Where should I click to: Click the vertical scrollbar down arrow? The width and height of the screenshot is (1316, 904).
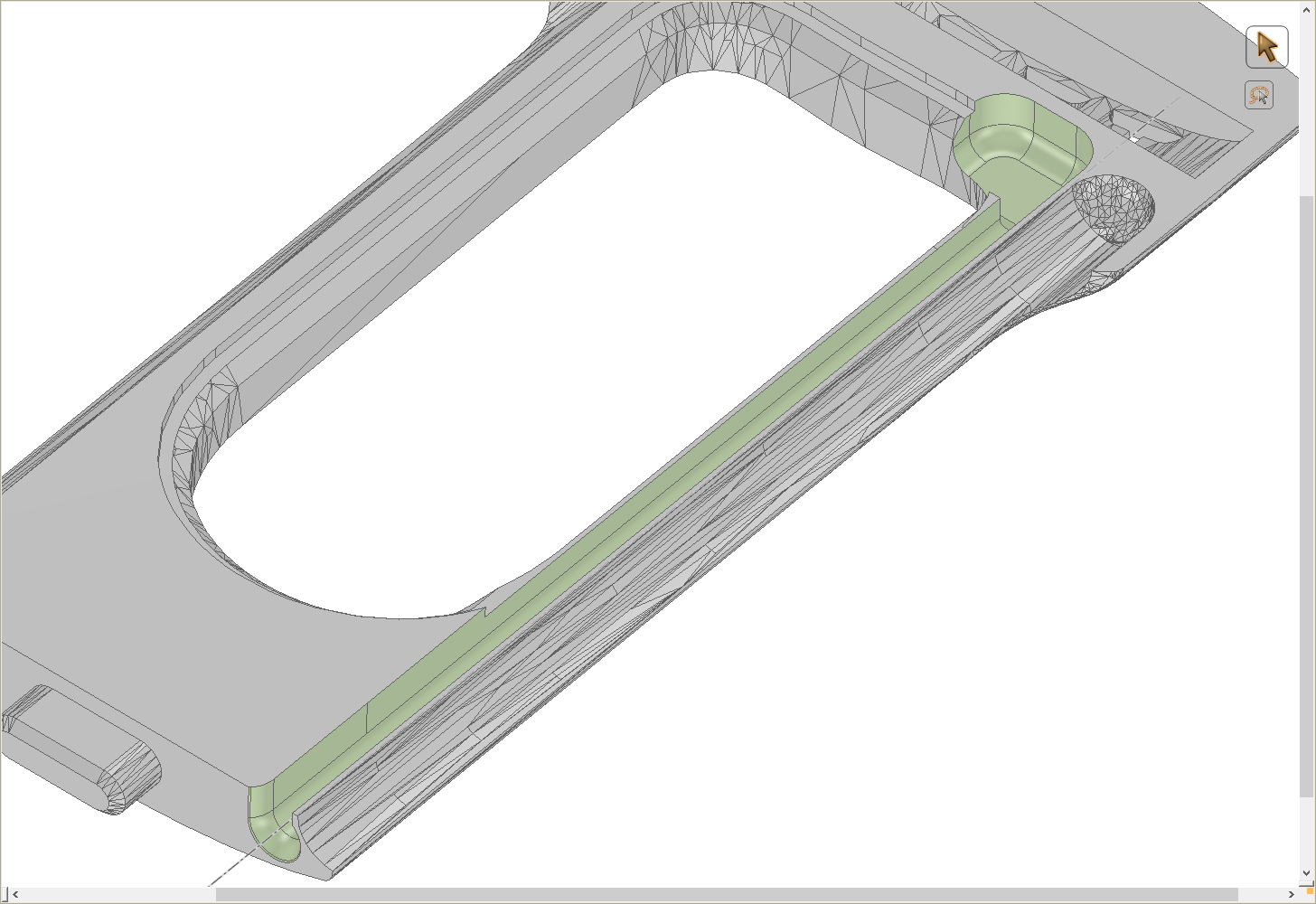(1308, 873)
